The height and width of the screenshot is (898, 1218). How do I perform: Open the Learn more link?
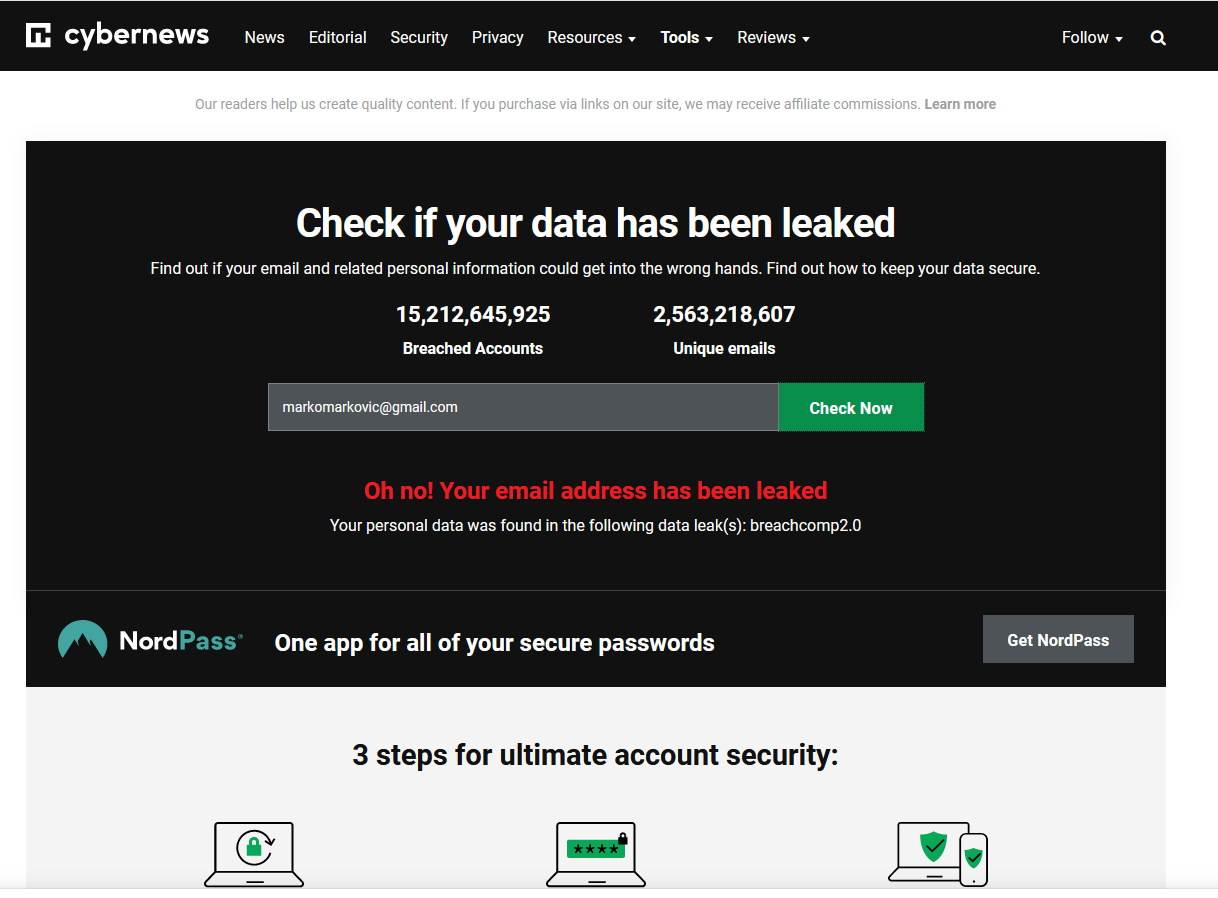[x=959, y=104]
